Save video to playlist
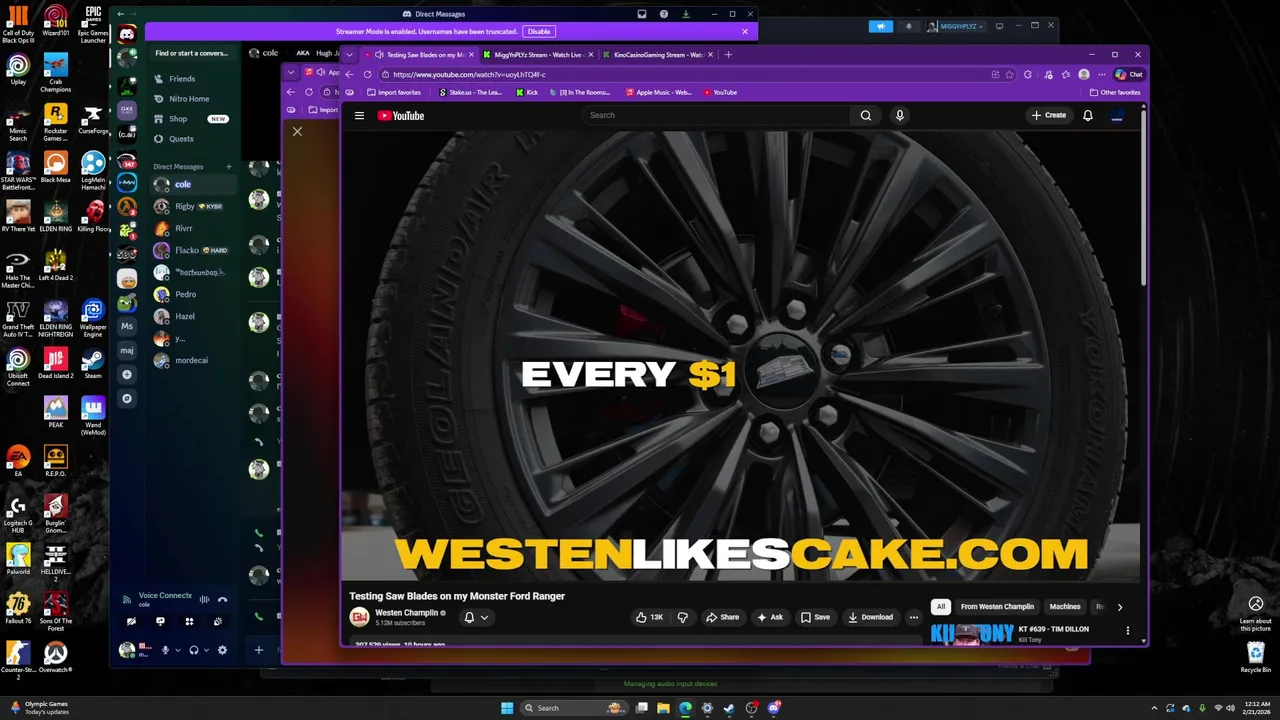The image size is (1280, 720). (815, 617)
